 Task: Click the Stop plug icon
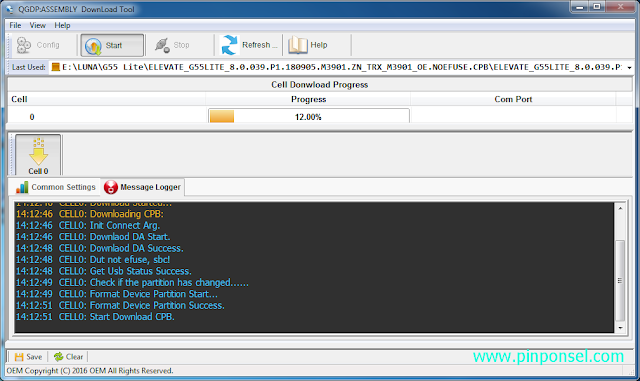(162, 45)
